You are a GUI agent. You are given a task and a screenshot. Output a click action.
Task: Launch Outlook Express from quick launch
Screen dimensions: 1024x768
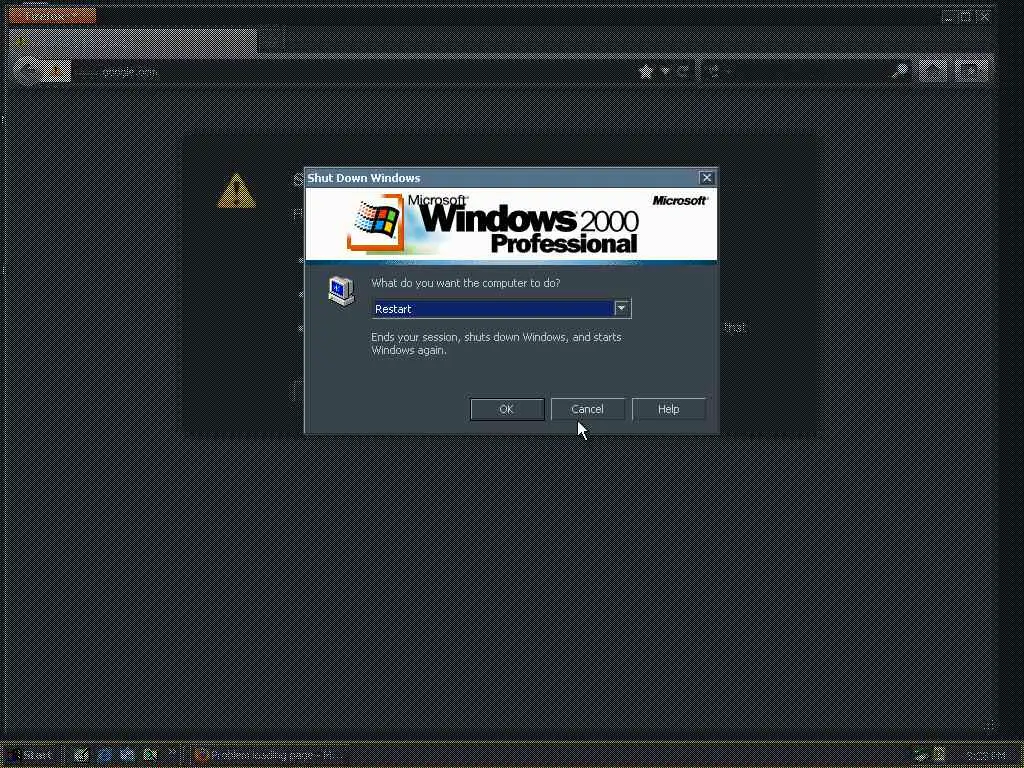click(x=127, y=755)
